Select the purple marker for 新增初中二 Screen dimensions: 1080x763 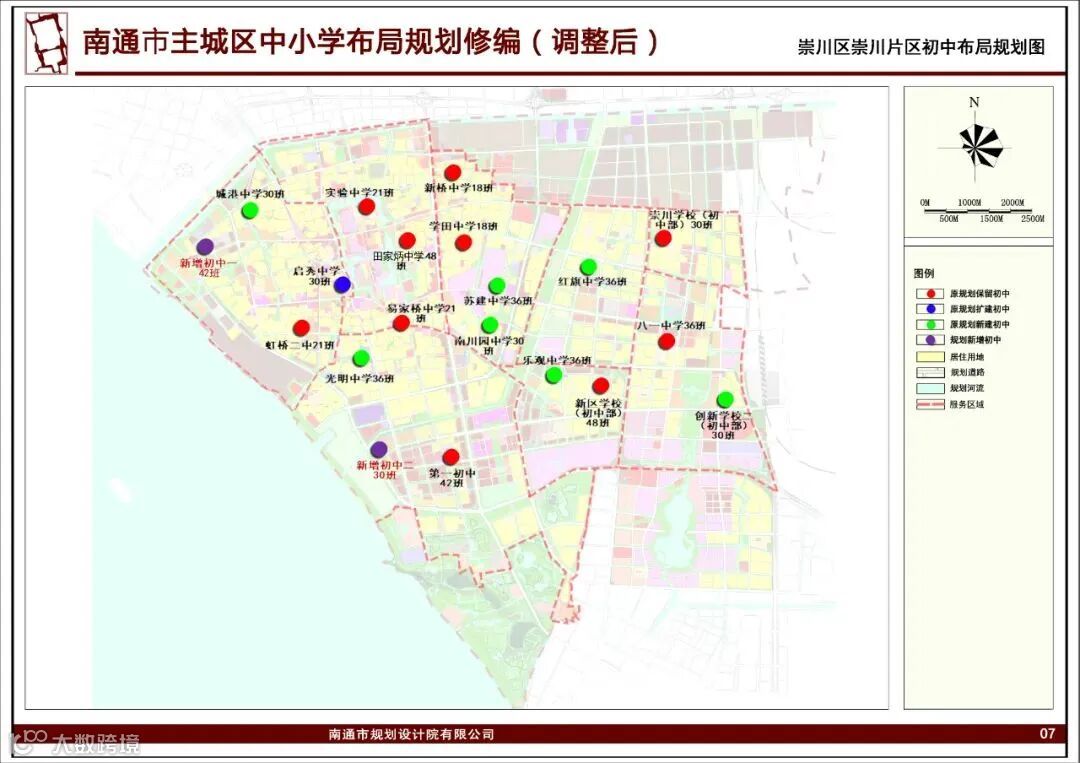pos(378,450)
